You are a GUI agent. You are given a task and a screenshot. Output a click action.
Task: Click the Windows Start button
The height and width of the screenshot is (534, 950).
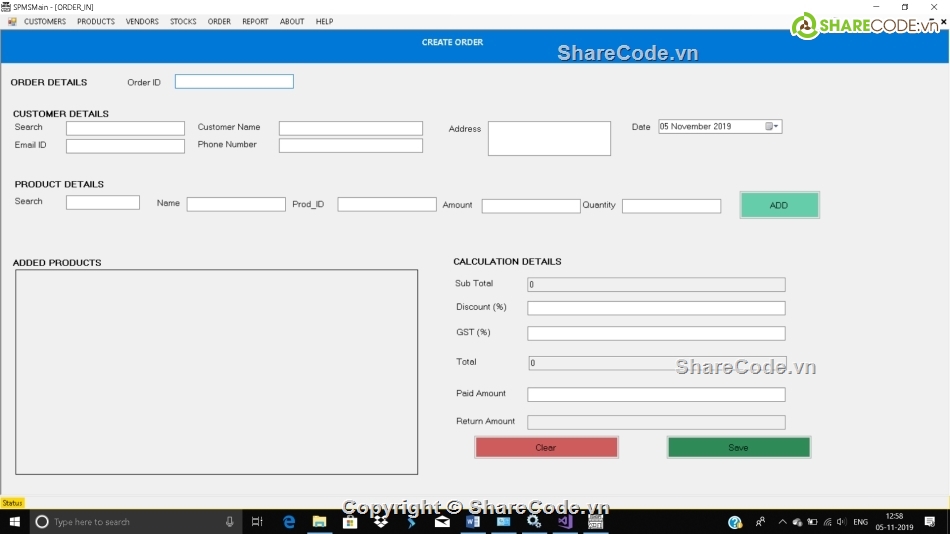[14, 522]
